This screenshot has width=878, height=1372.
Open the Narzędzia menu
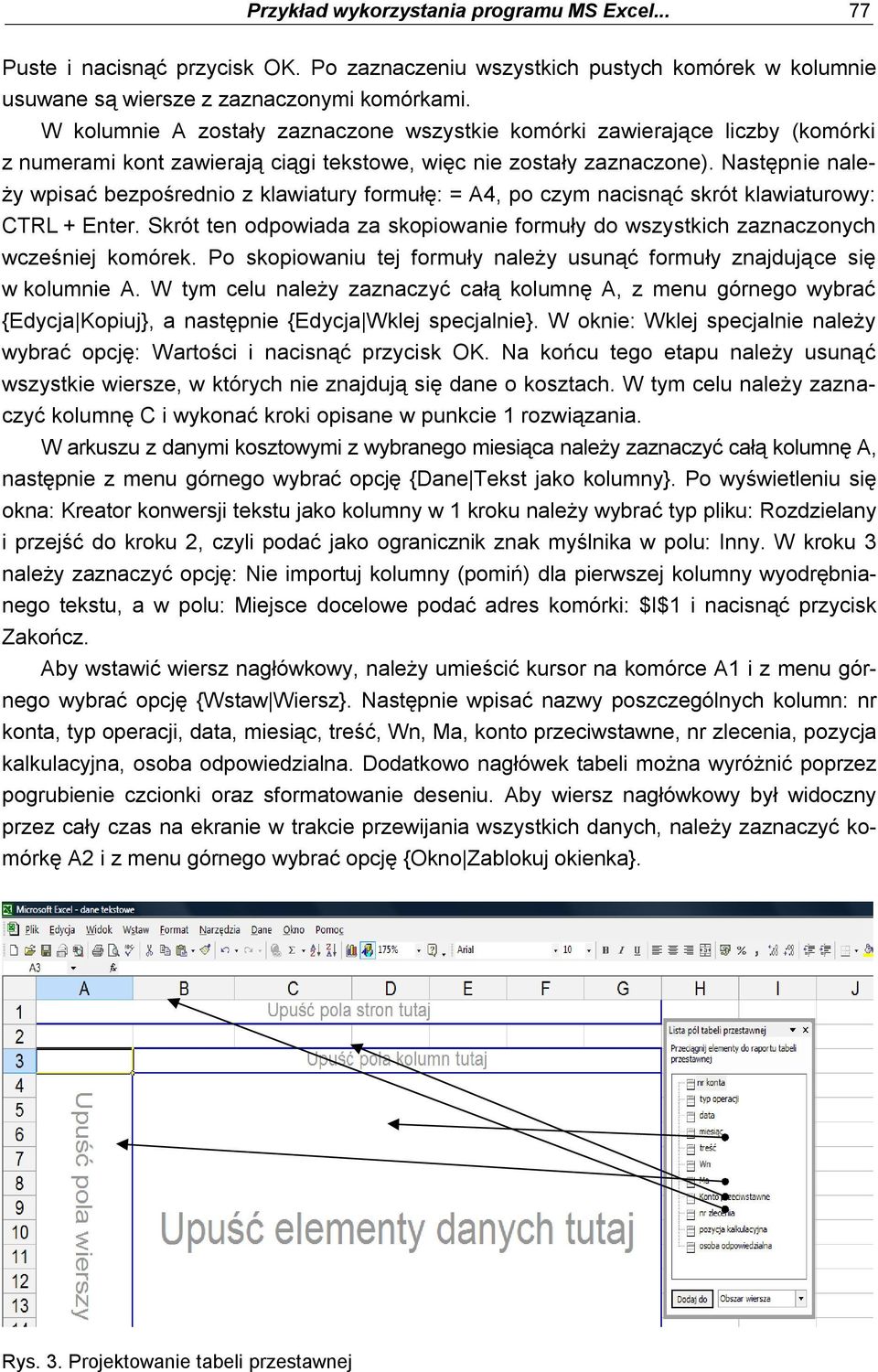point(219,930)
